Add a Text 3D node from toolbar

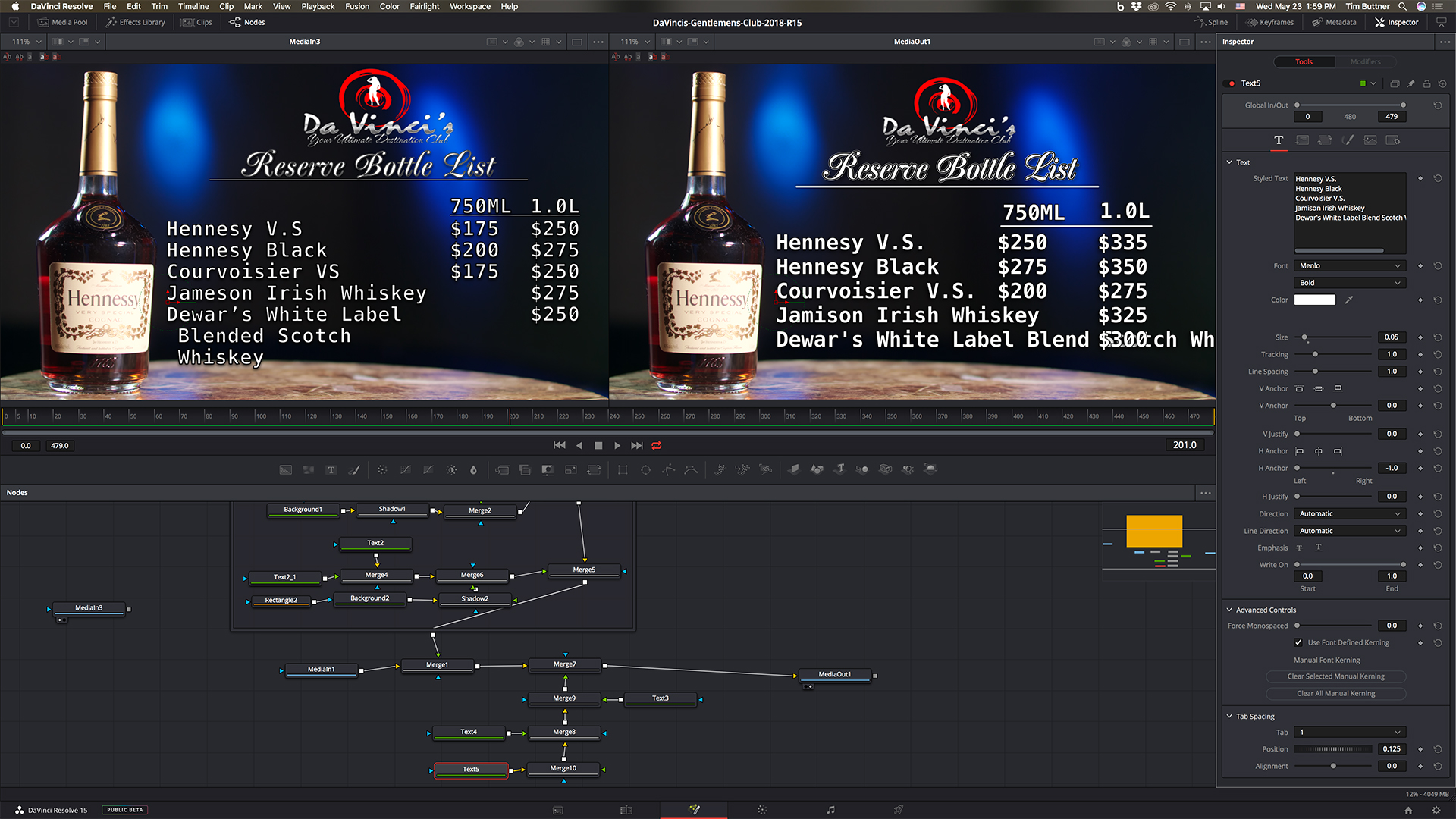pyautogui.click(x=839, y=470)
